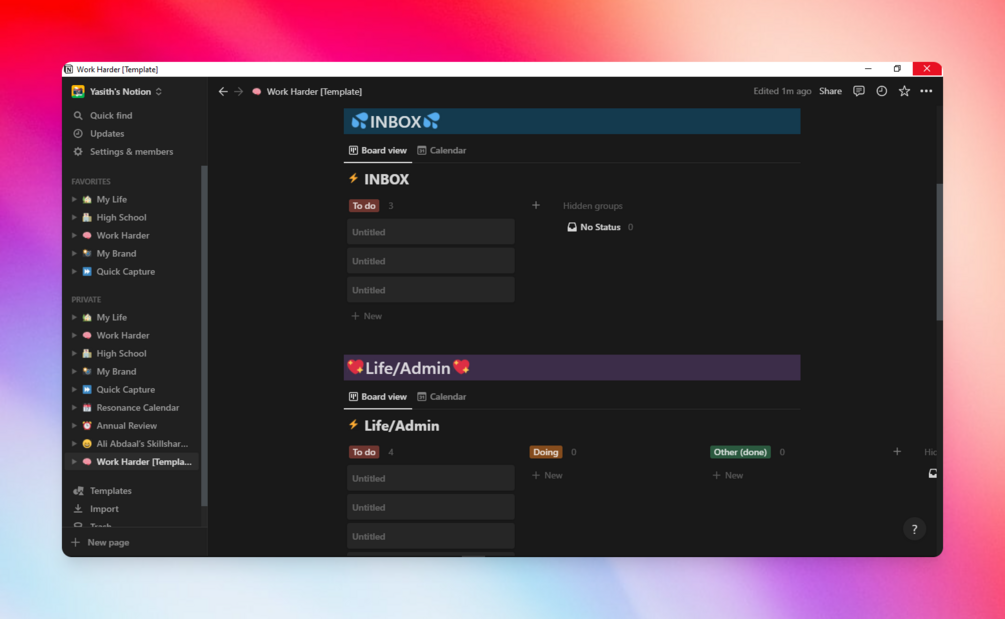Click the help question mark button

915,529
